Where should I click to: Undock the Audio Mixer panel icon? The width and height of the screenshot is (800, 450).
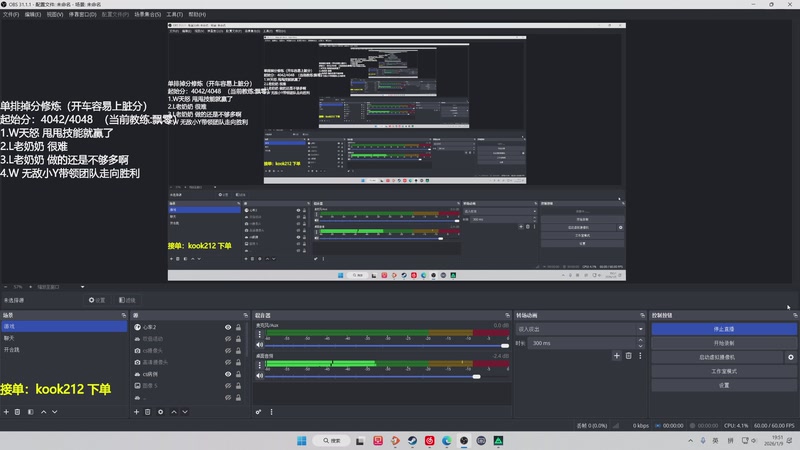click(507, 315)
